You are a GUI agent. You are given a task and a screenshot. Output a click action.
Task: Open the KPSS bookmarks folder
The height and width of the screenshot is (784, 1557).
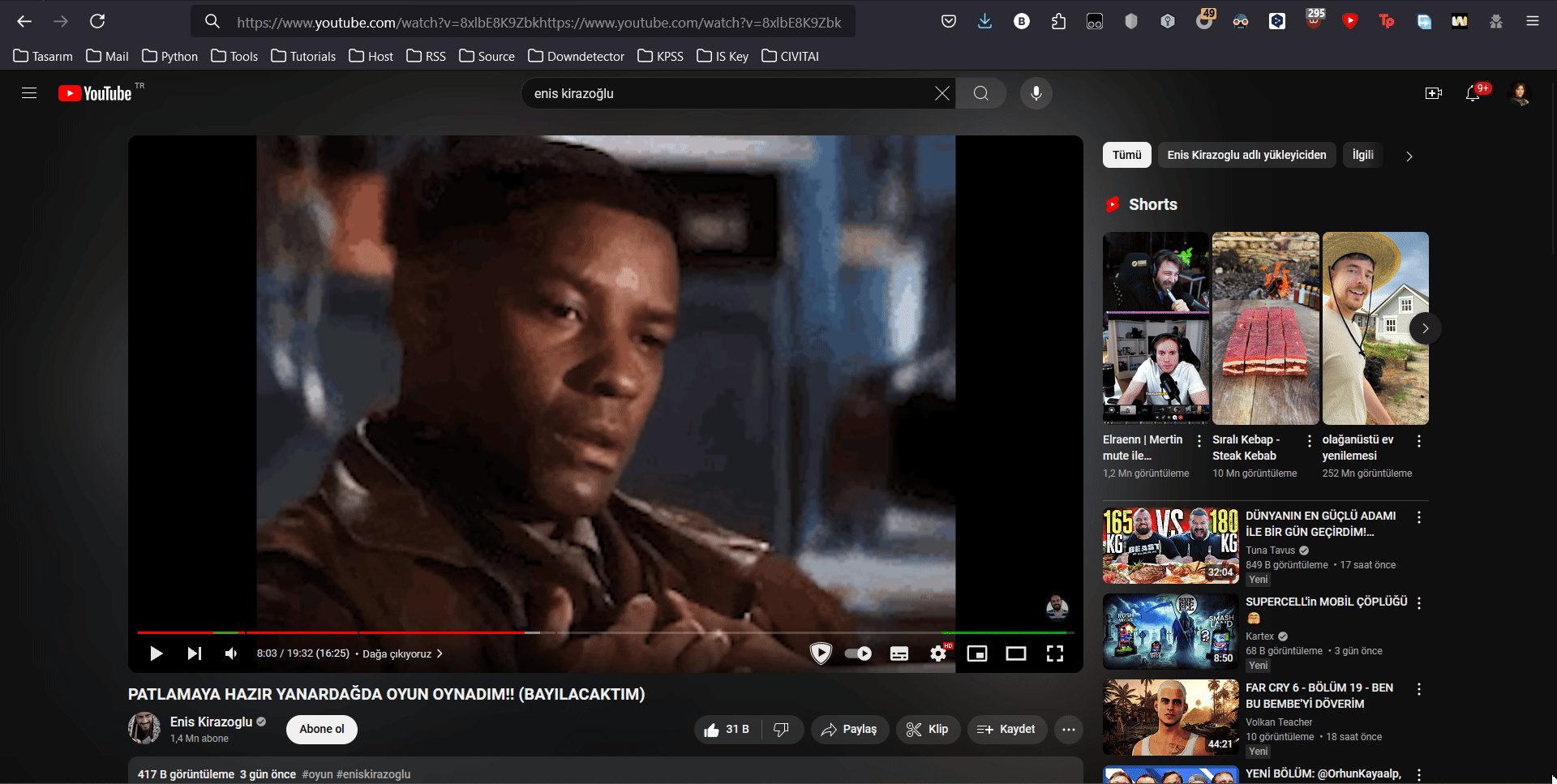(x=660, y=56)
